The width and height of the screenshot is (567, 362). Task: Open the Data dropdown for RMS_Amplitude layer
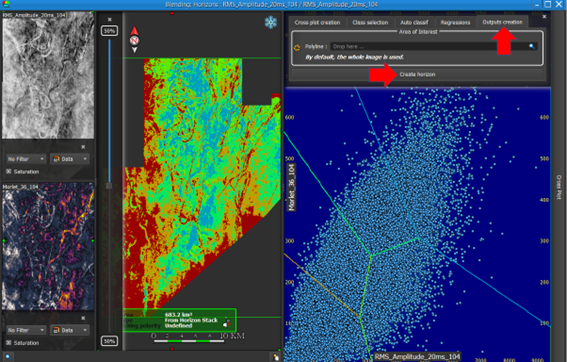pyautogui.click(x=70, y=159)
